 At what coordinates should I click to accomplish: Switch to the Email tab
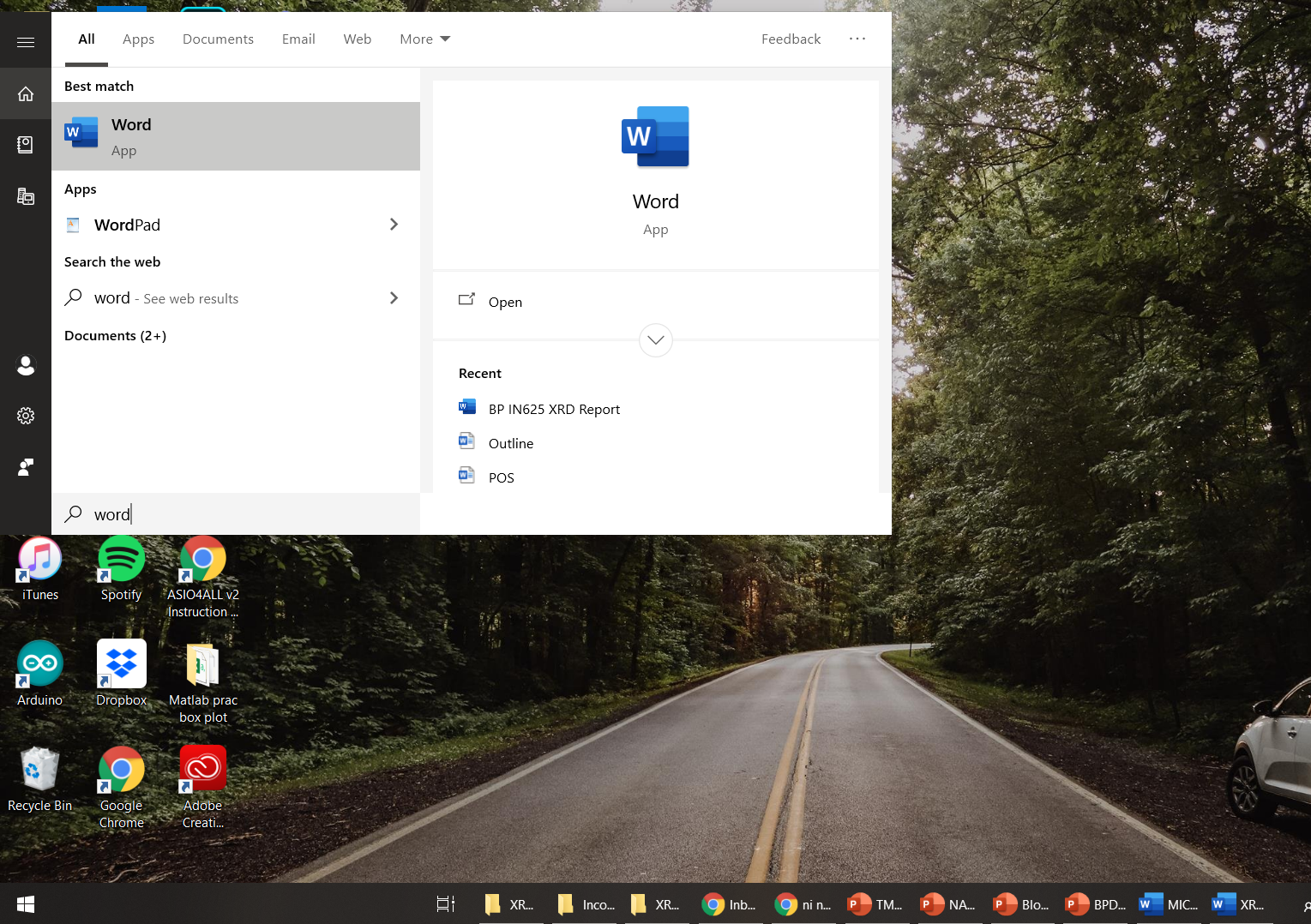click(x=298, y=39)
